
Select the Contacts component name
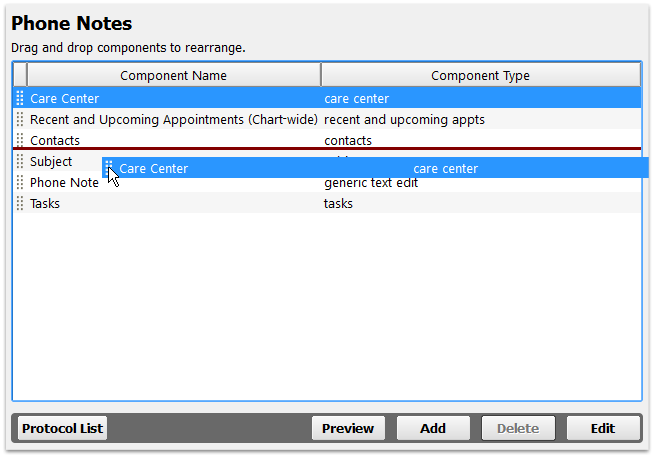coord(55,141)
